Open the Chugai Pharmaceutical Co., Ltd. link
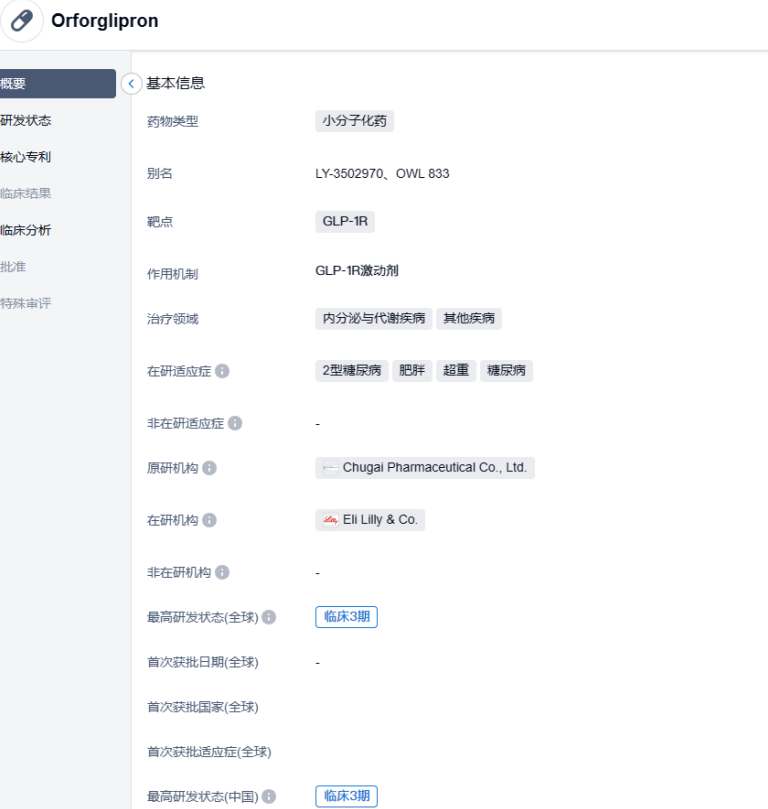 [434, 468]
